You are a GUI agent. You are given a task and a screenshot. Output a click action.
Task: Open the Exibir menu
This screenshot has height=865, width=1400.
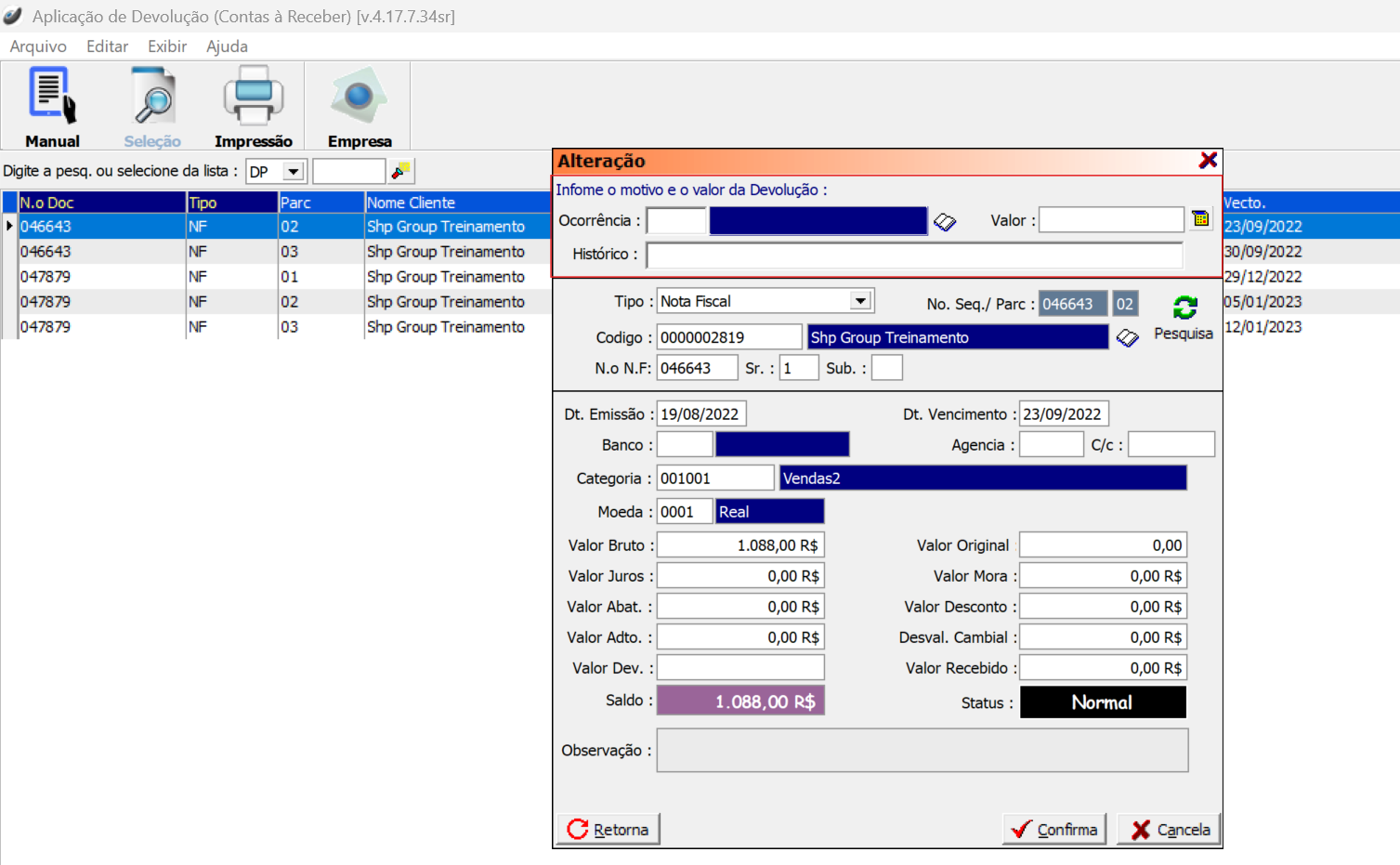tap(167, 46)
